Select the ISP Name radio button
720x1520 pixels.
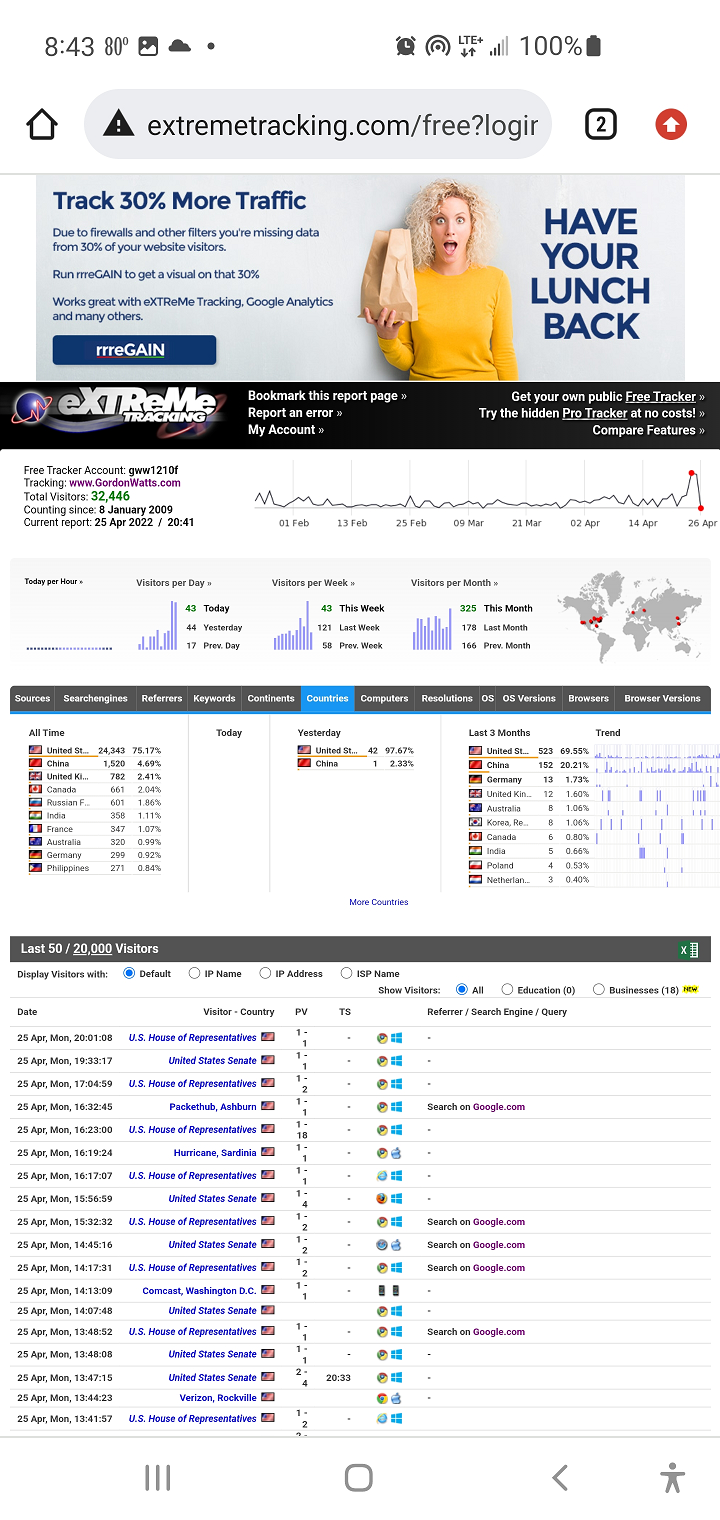tap(346, 973)
